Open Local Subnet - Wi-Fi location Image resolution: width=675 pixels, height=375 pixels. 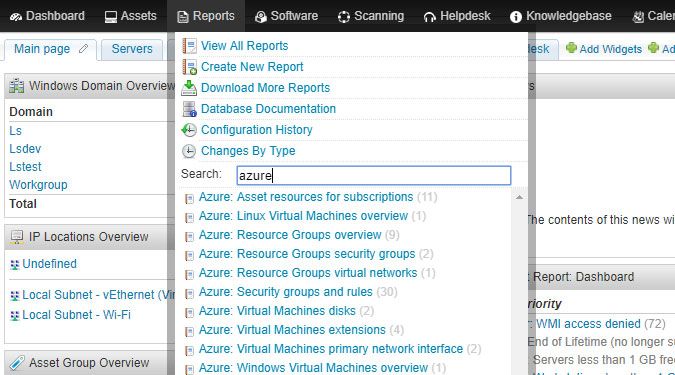[x=76, y=315]
